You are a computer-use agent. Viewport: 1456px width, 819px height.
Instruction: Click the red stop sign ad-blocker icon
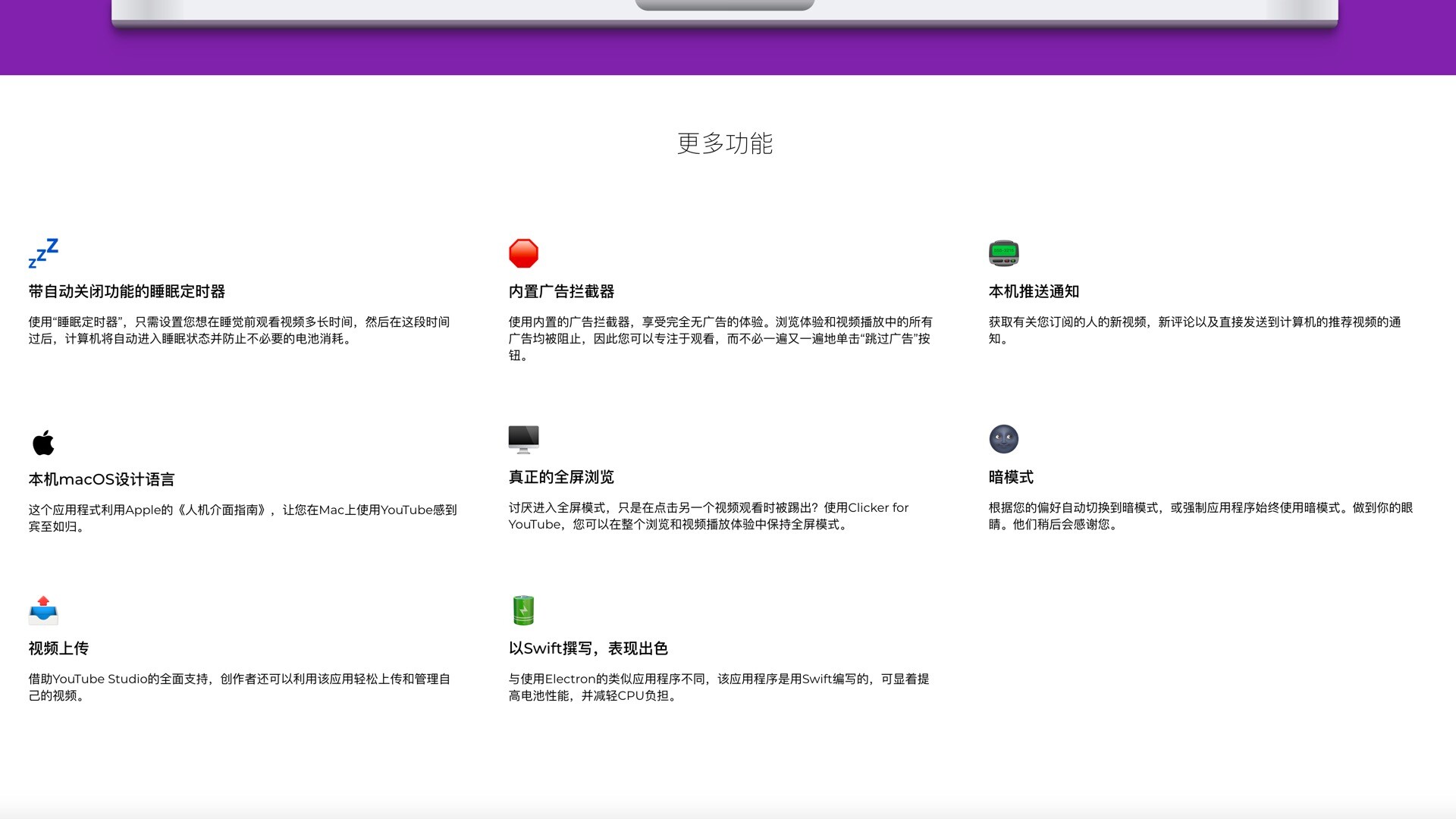523,253
